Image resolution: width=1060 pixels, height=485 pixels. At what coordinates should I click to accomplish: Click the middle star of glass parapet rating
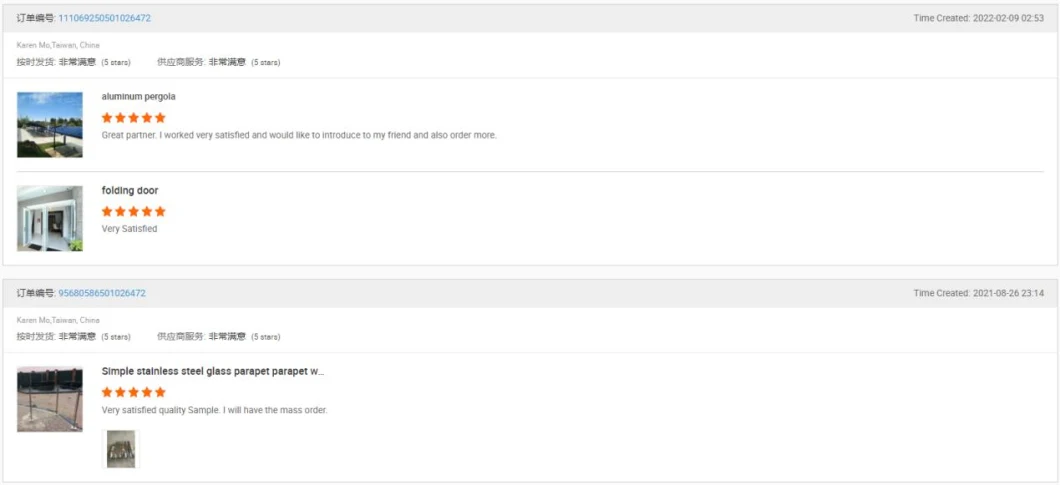coord(134,392)
